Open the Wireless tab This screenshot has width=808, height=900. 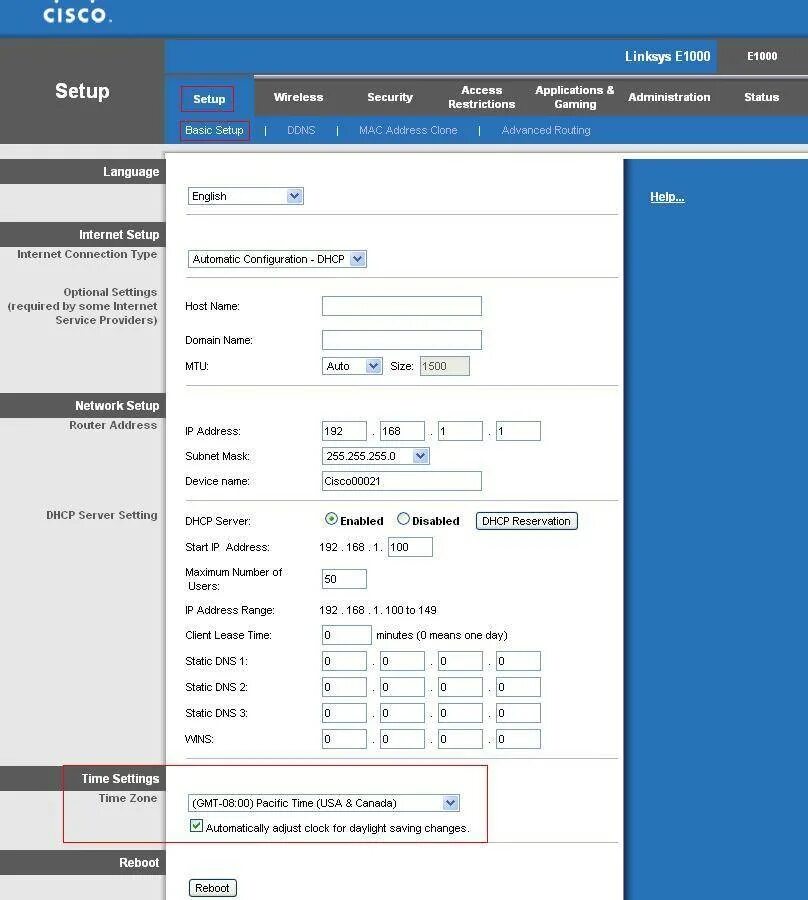tap(298, 97)
